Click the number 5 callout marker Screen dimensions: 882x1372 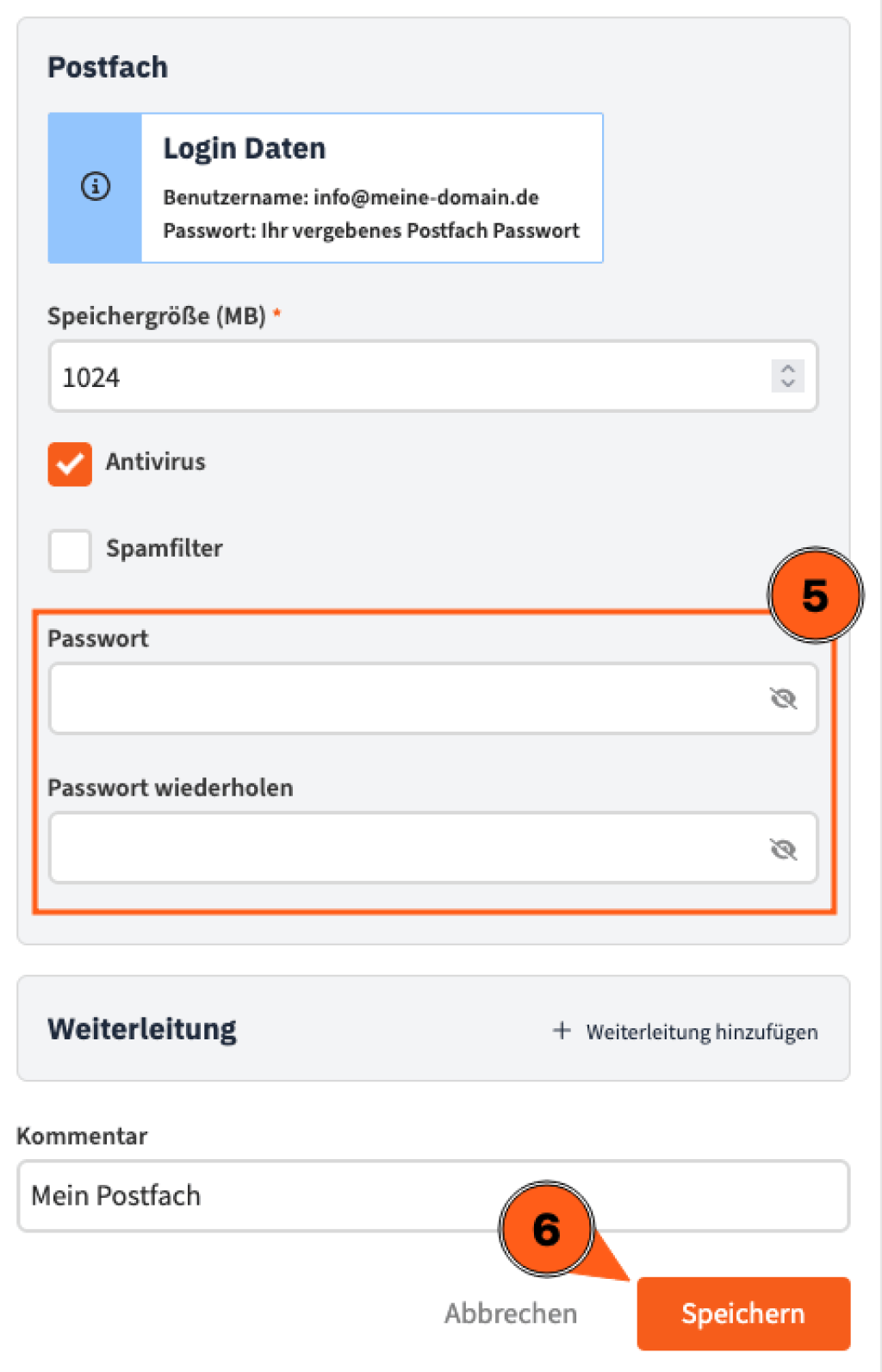(x=814, y=596)
